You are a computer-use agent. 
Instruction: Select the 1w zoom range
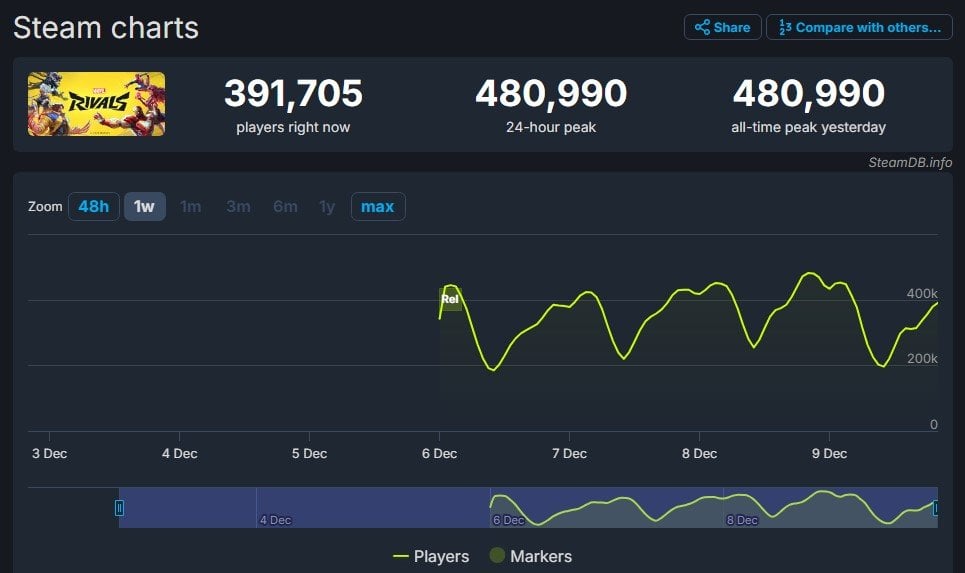click(x=145, y=206)
